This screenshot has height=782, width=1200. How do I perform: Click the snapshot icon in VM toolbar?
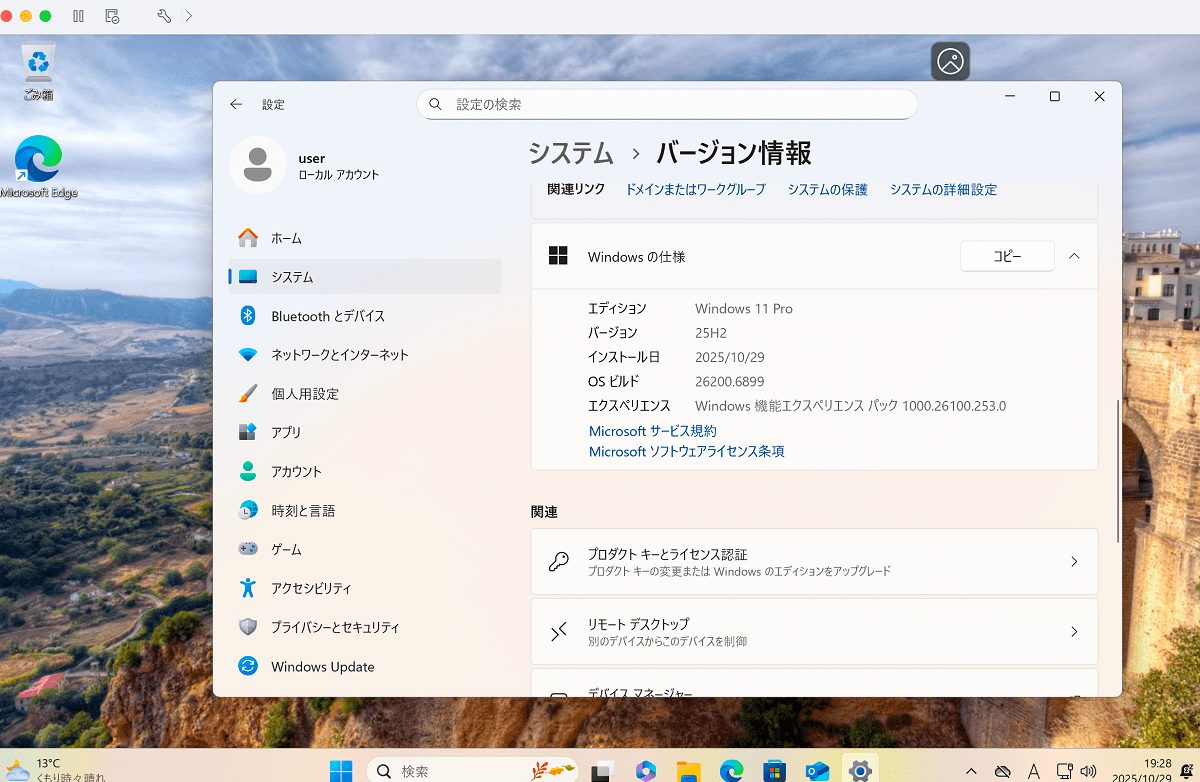point(112,16)
